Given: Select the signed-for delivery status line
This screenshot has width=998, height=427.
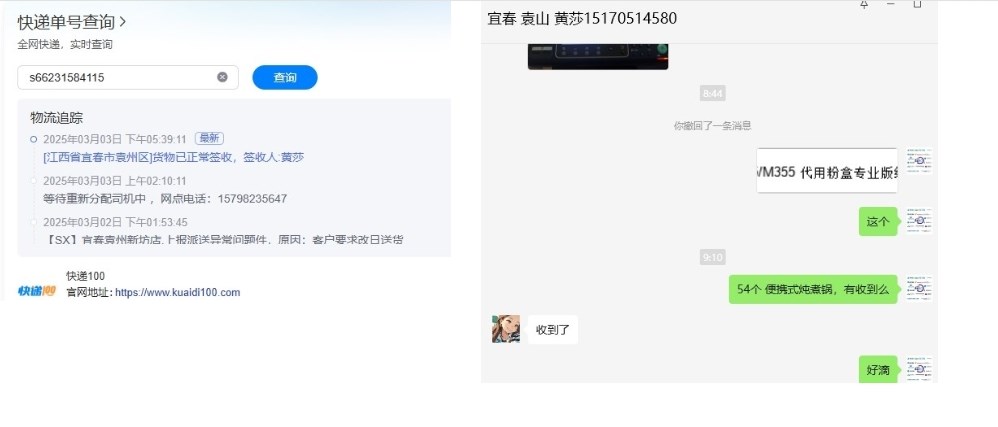Looking at the screenshot, I should [173, 157].
